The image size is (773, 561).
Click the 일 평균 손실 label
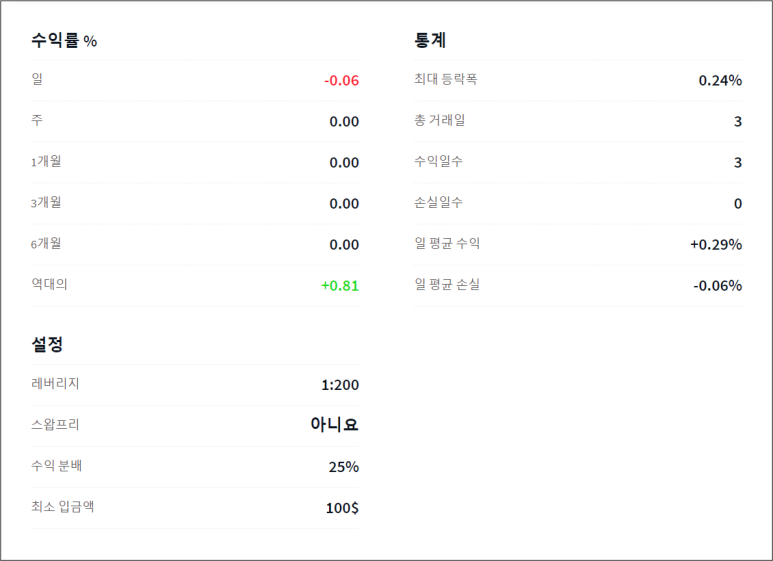tap(447, 284)
